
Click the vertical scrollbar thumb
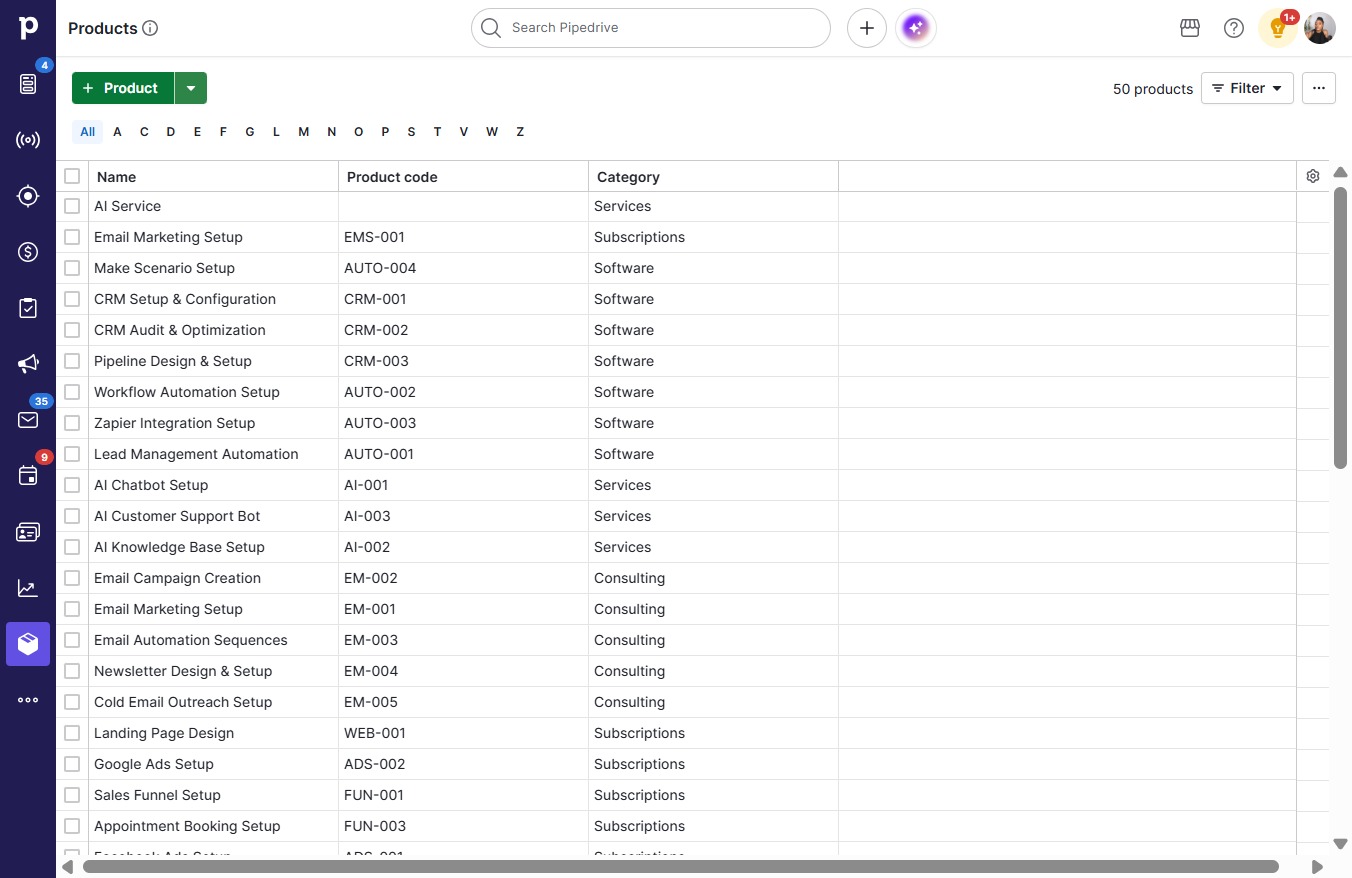[x=1340, y=328]
